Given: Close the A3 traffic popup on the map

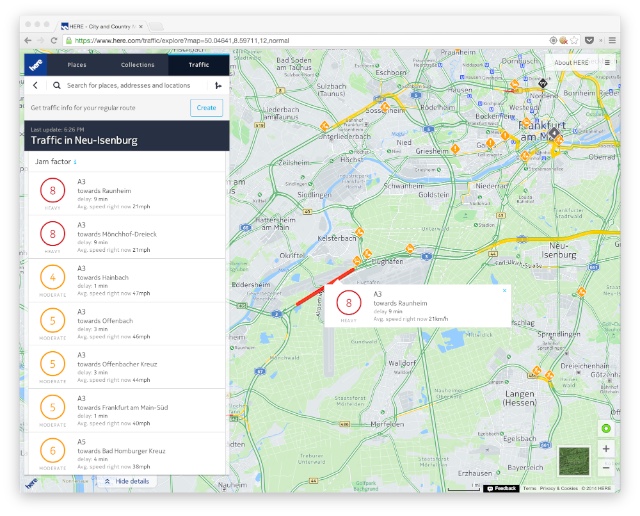Looking at the screenshot, I should (504, 291).
